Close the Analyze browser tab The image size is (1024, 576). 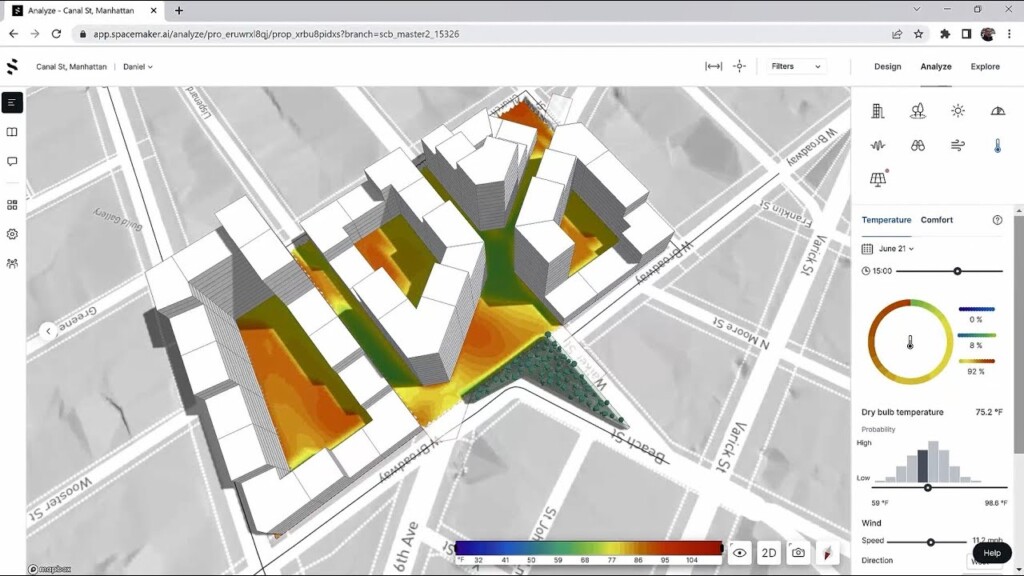(153, 10)
